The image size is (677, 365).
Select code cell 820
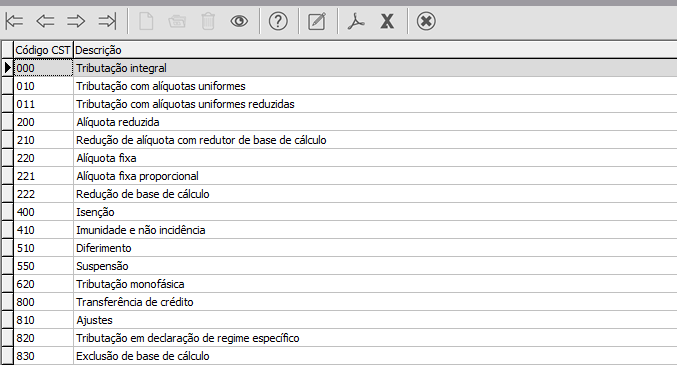(43, 338)
